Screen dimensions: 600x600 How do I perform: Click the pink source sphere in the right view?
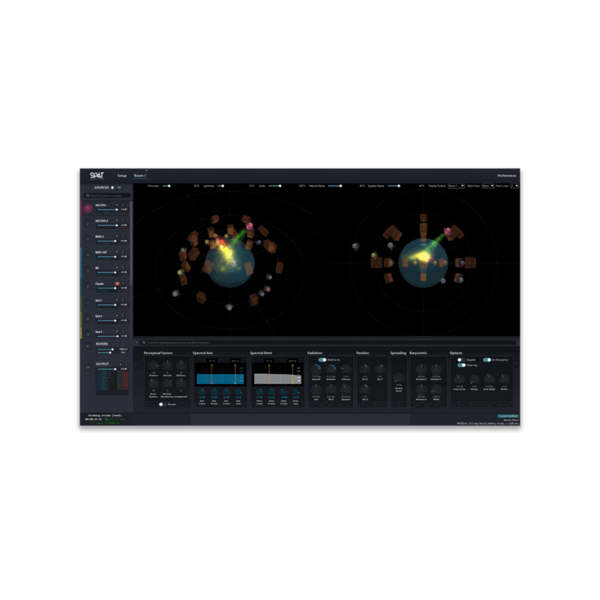447,231
